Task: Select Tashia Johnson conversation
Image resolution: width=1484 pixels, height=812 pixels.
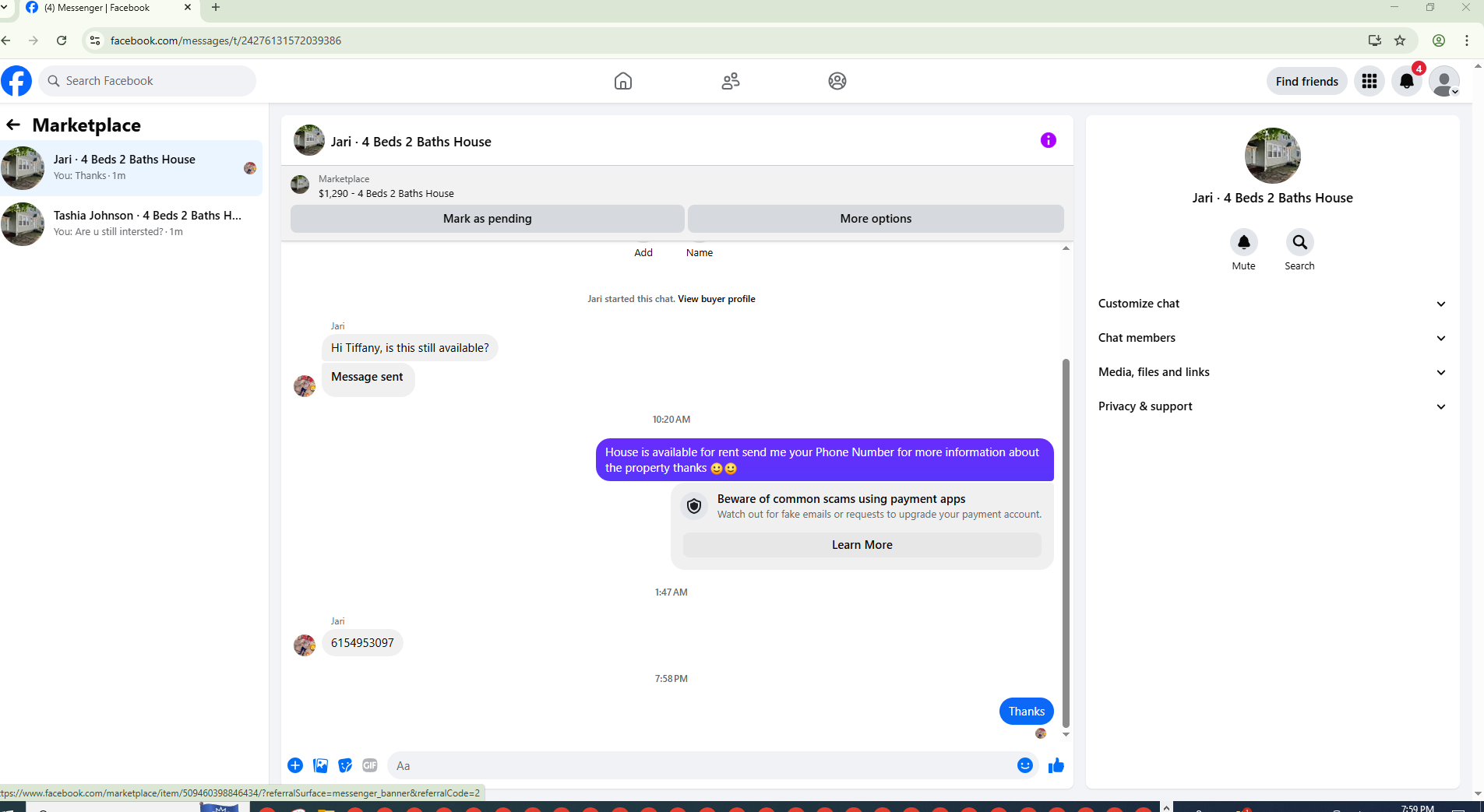Action: pos(131,223)
